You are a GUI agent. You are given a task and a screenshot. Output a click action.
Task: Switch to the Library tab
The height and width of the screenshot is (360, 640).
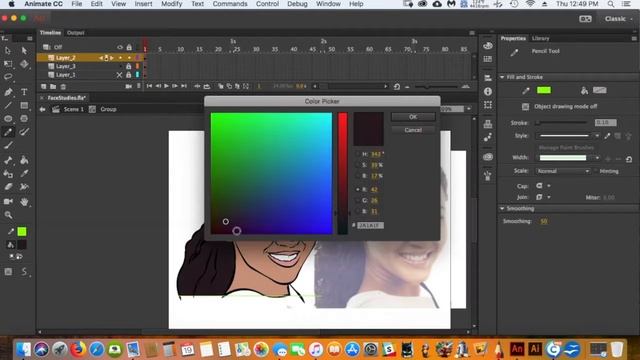540,38
